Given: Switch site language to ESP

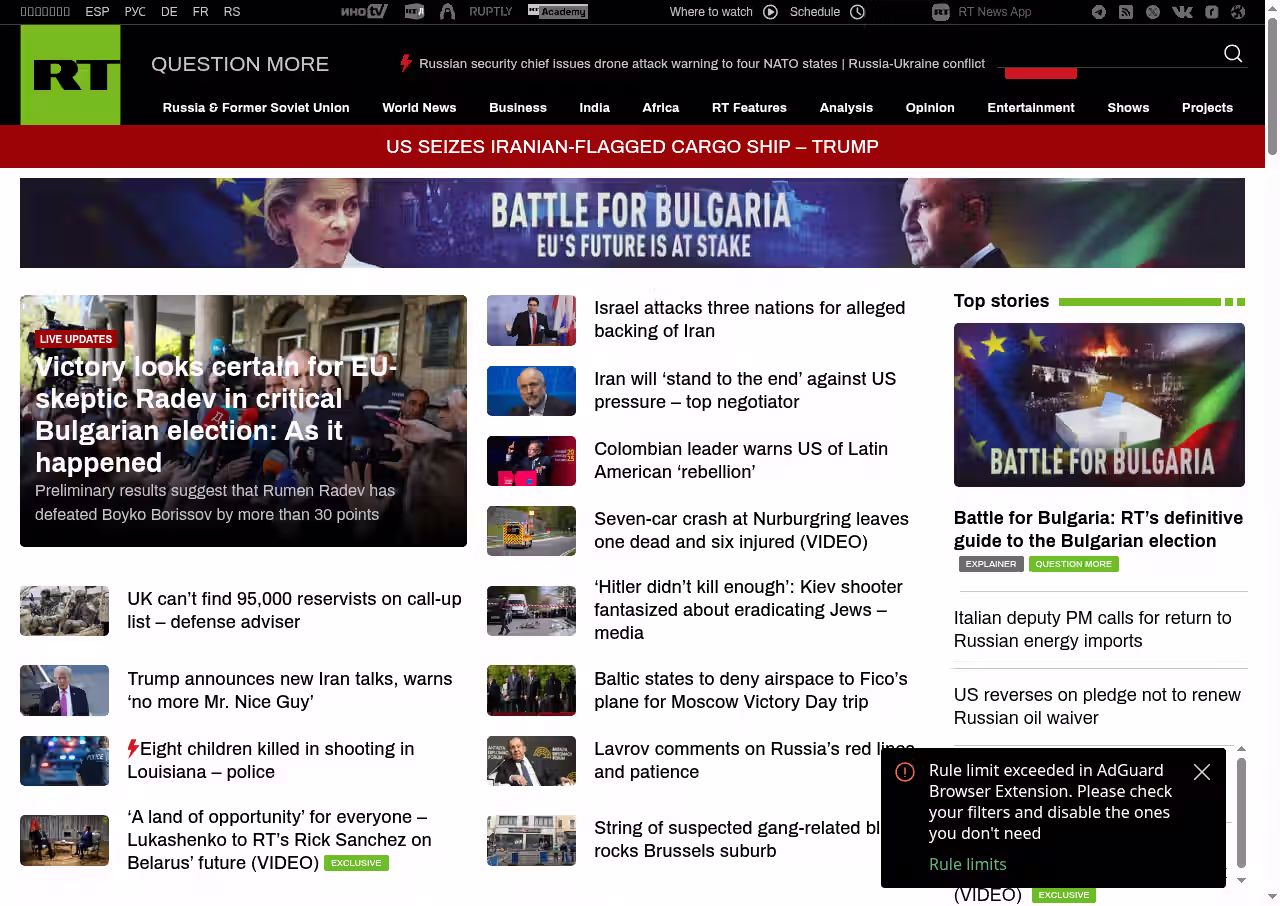Looking at the screenshot, I should coord(97,12).
